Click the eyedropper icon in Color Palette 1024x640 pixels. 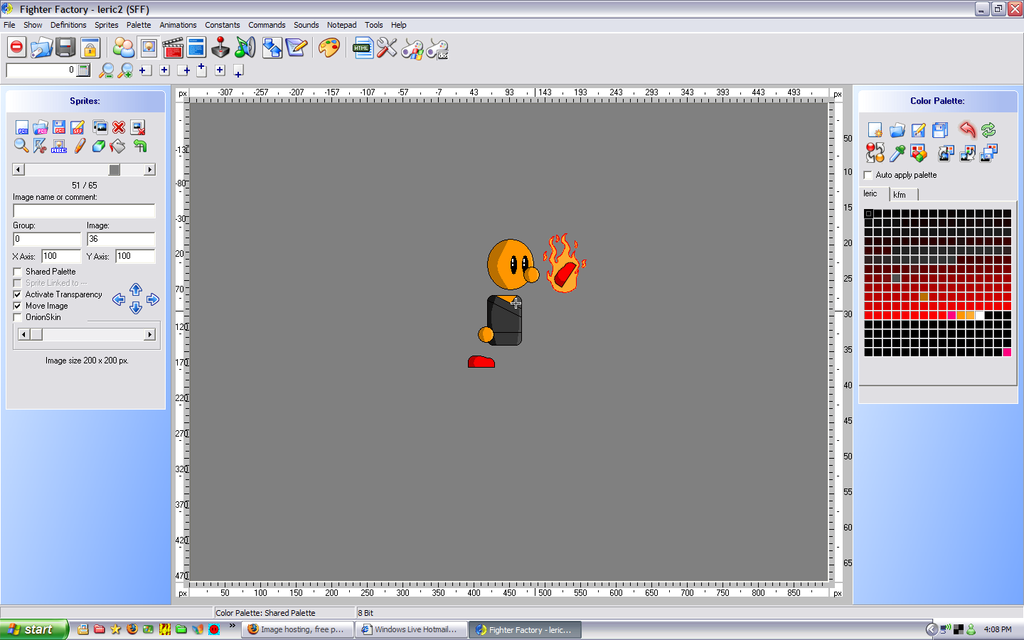pos(897,153)
